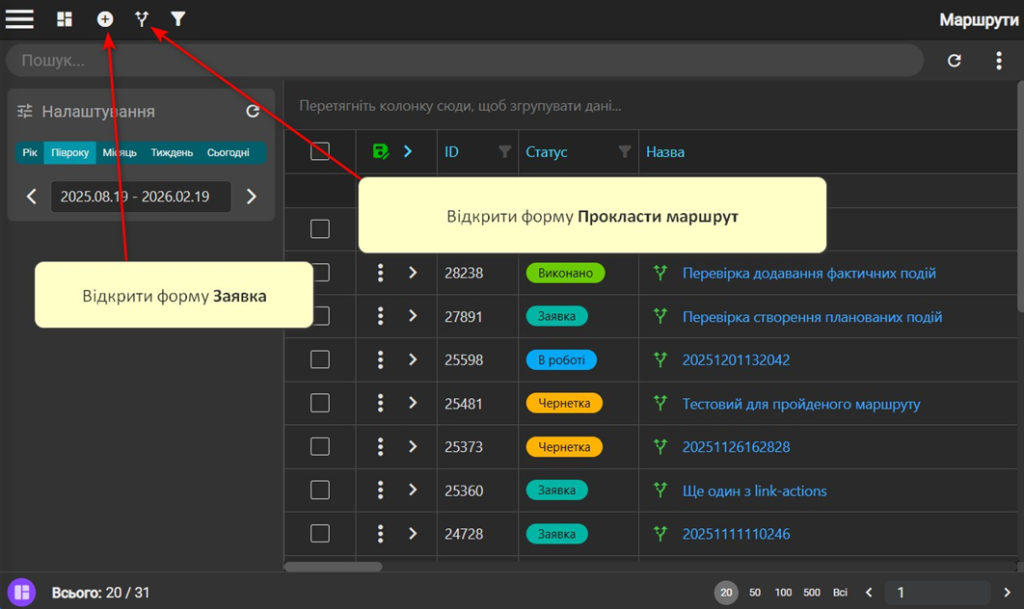Select the checkbox for row 25481

(319, 403)
